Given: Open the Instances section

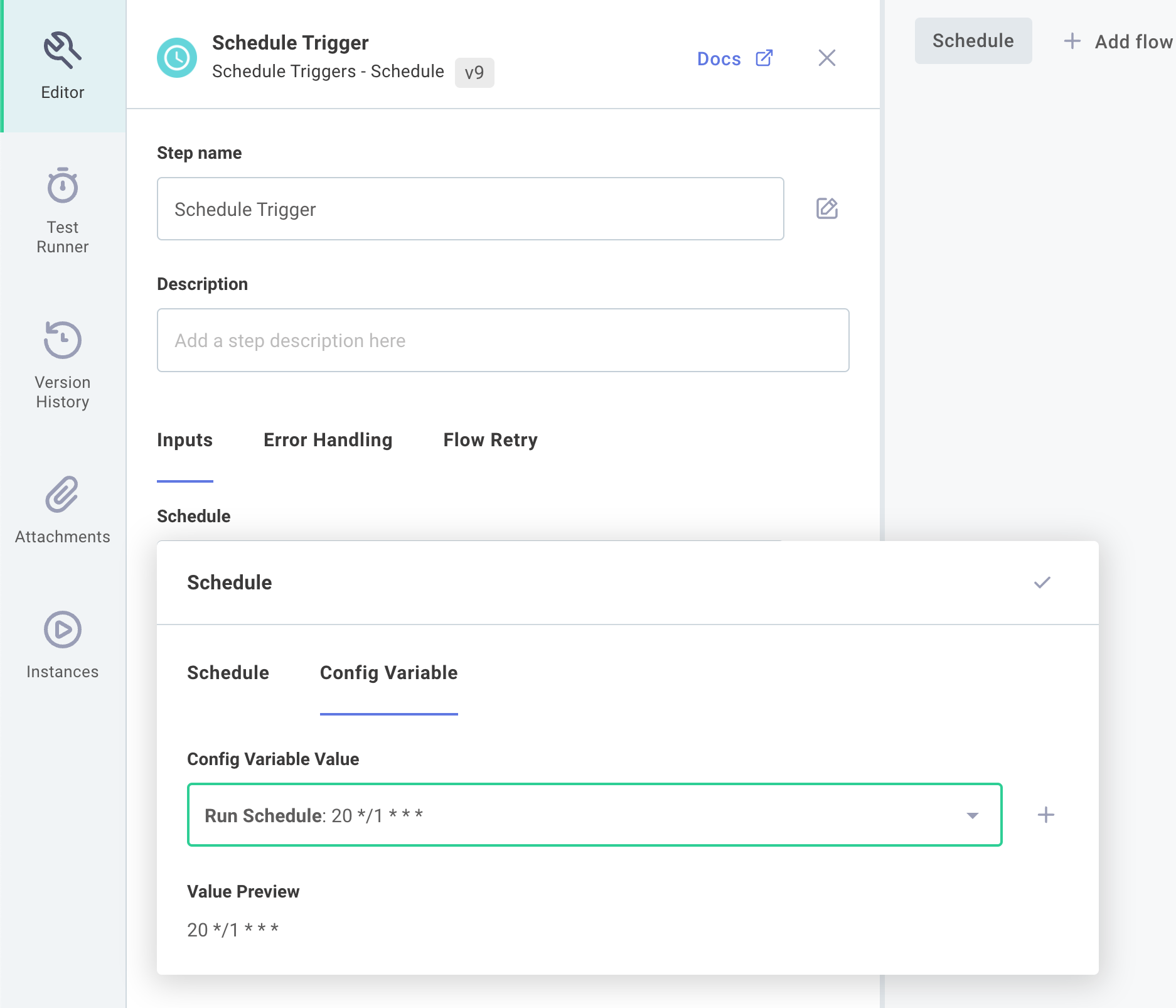Looking at the screenshot, I should (x=63, y=645).
